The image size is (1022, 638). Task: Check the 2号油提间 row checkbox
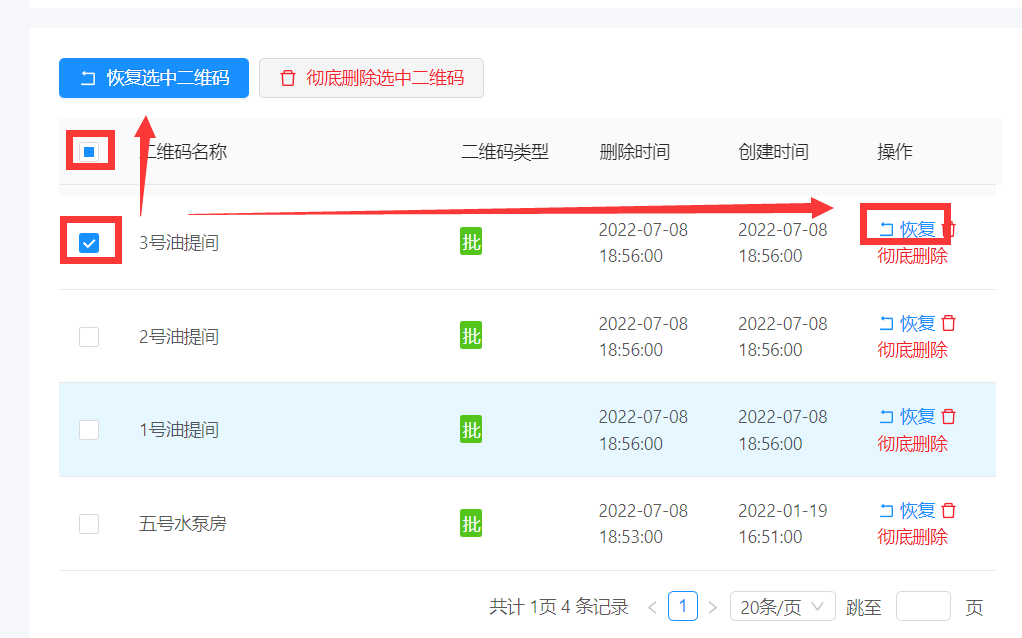[x=89, y=337]
